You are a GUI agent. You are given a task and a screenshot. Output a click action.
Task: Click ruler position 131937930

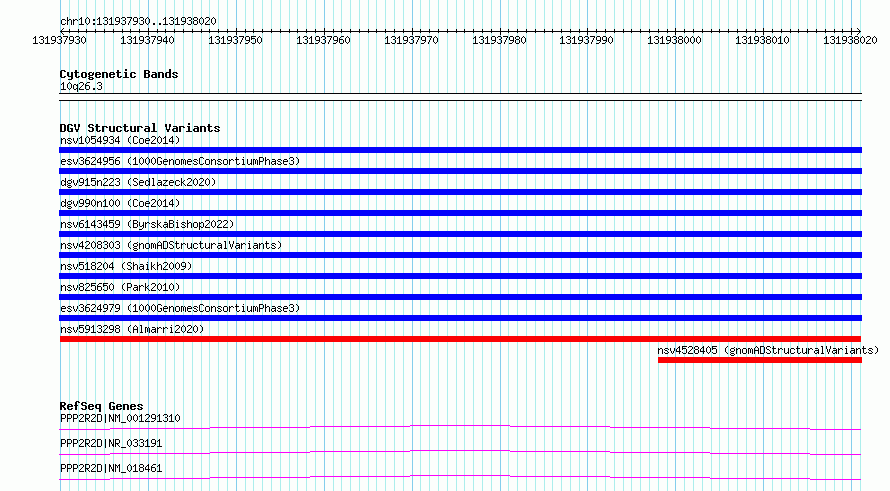click(x=60, y=40)
